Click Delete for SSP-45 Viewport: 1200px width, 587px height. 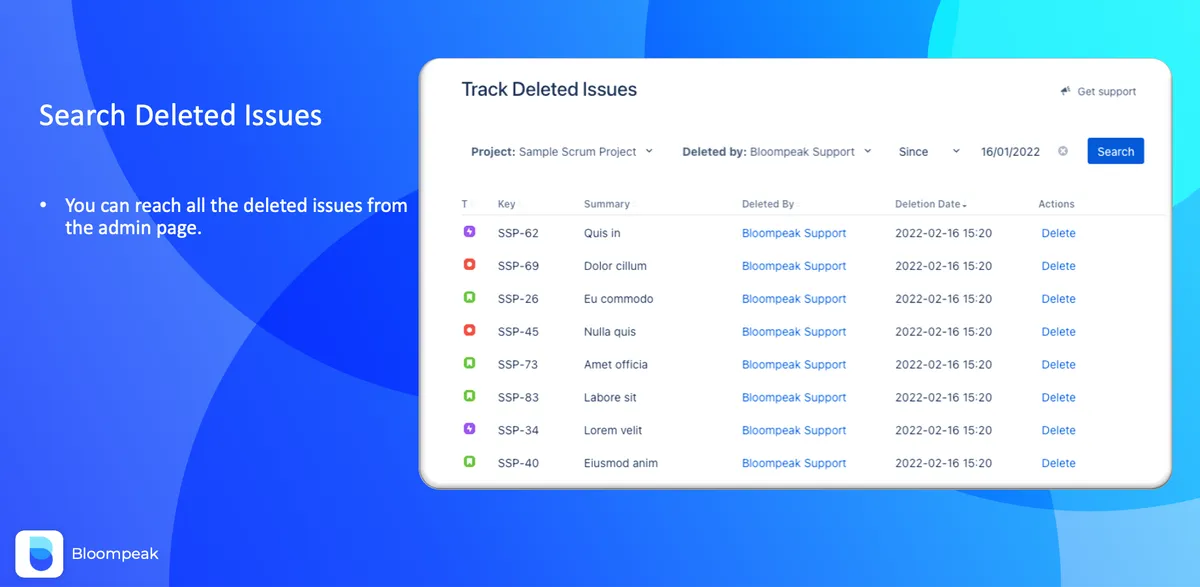click(1058, 332)
